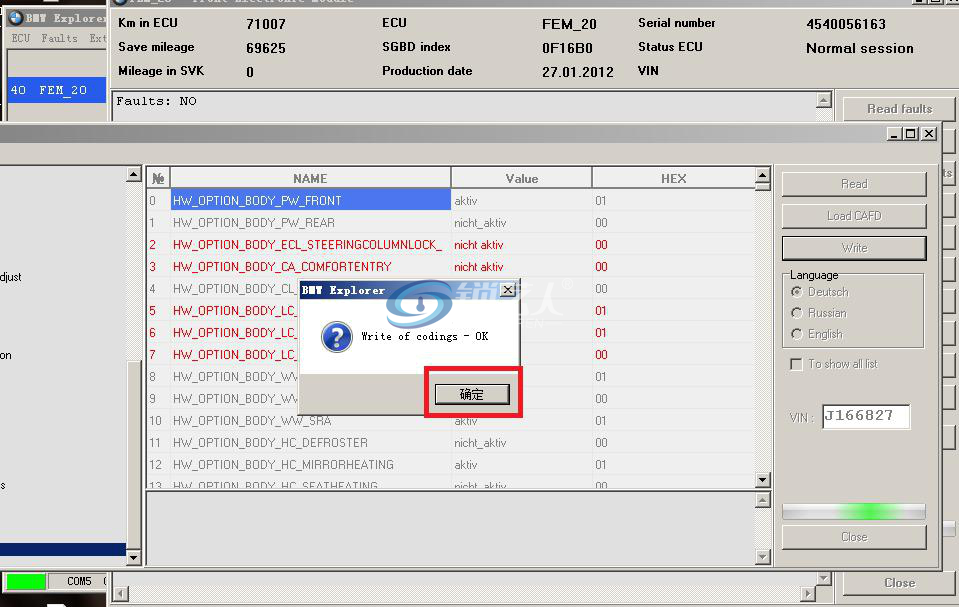The image size is (959, 607).
Task: Click nicht_aktiv value in HC_DEFROSTER row
Action: 480,443
